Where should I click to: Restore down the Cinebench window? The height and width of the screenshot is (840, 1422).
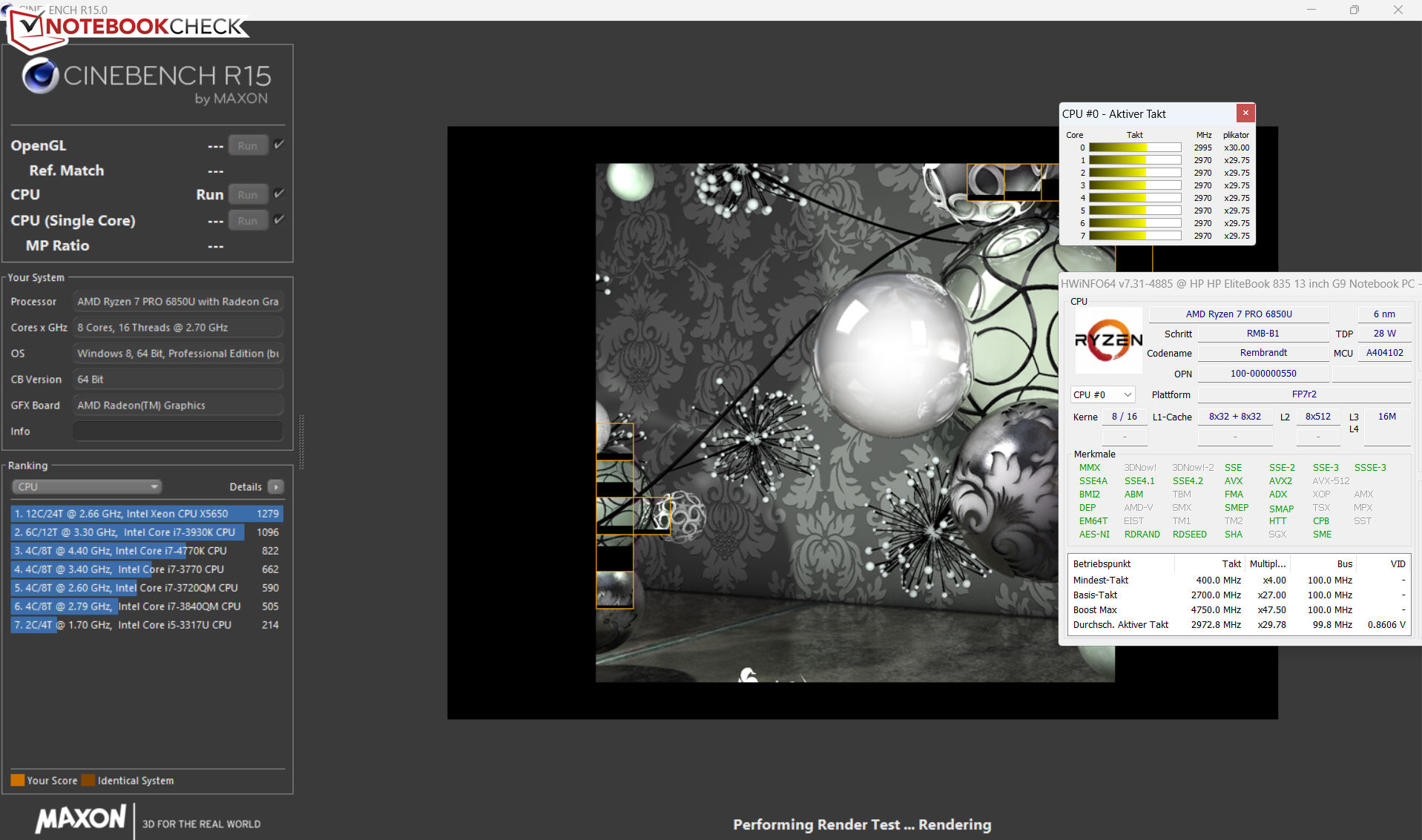[1354, 10]
